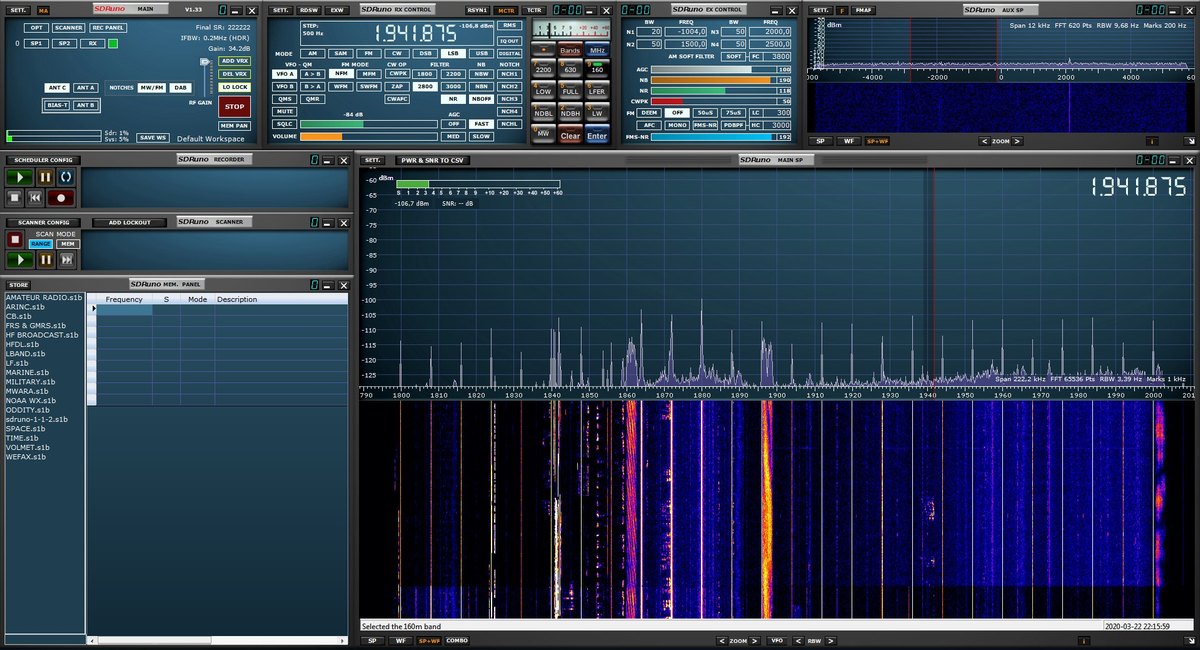Toggle the LSB mode button
Image resolution: width=1200 pixels, height=650 pixels.
pos(454,53)
